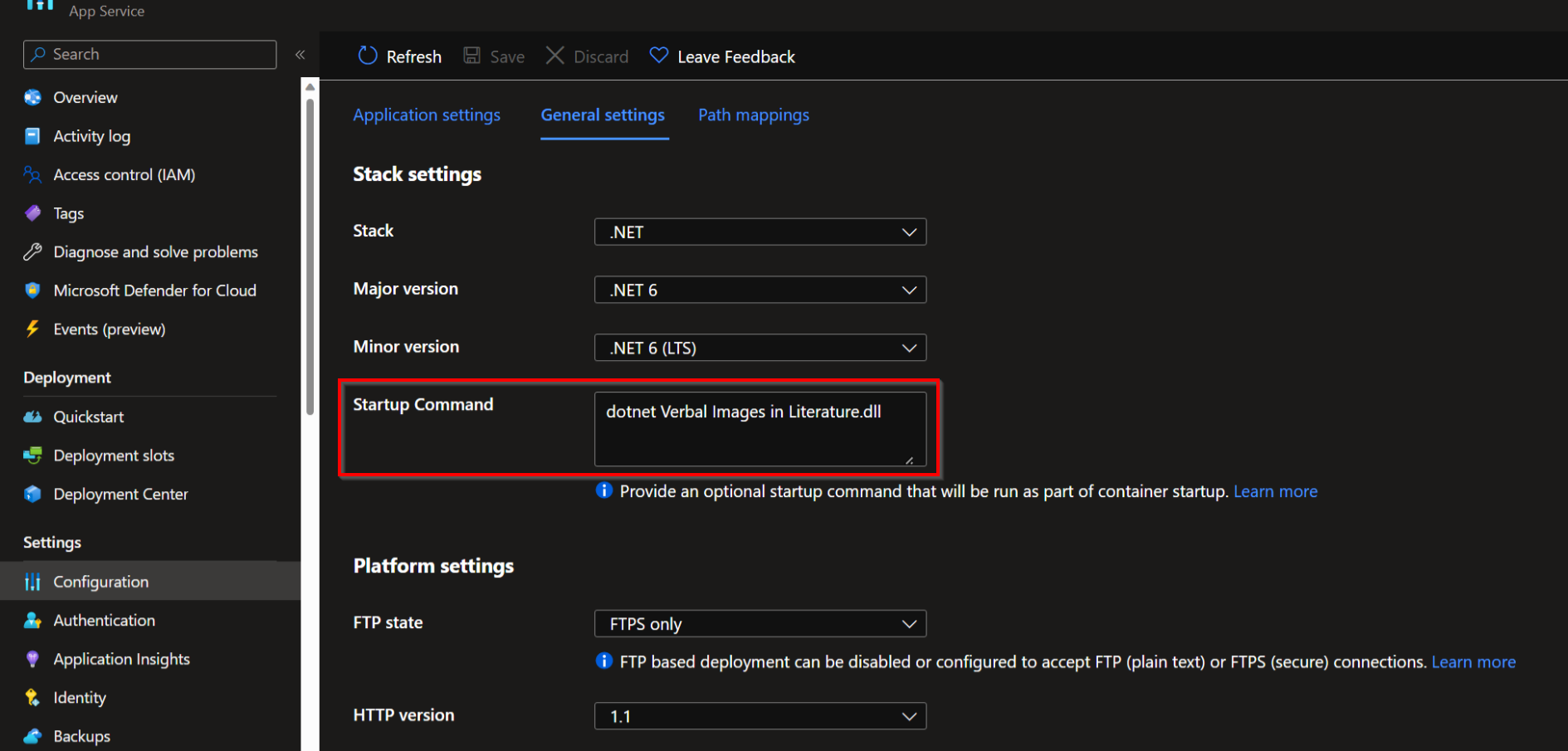This screenshot has width=1568, height=751.
Task: Click the Minor version label
Action: tap(406, 347)
